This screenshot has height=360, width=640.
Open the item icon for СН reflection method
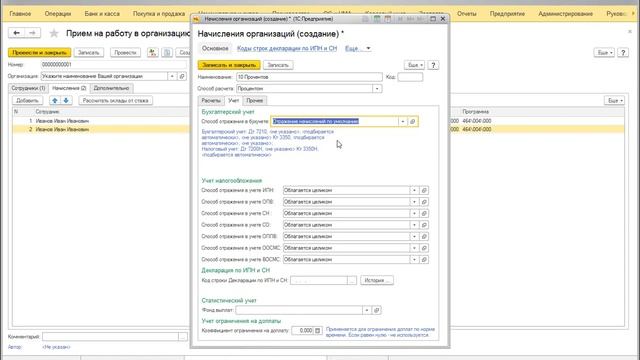pos(424,213)
